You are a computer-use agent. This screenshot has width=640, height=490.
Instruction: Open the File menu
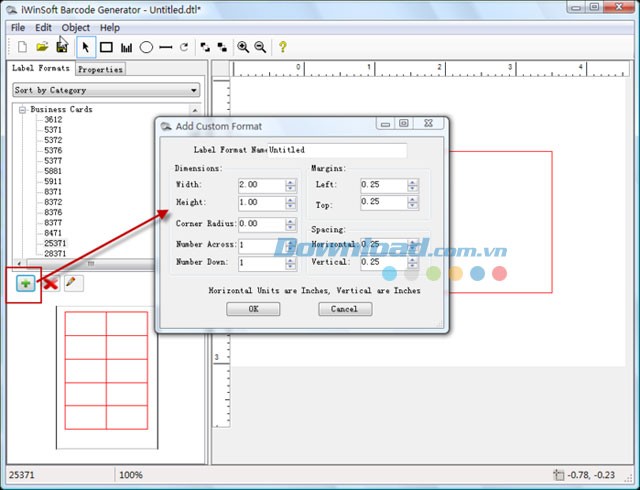coord(18,28)
